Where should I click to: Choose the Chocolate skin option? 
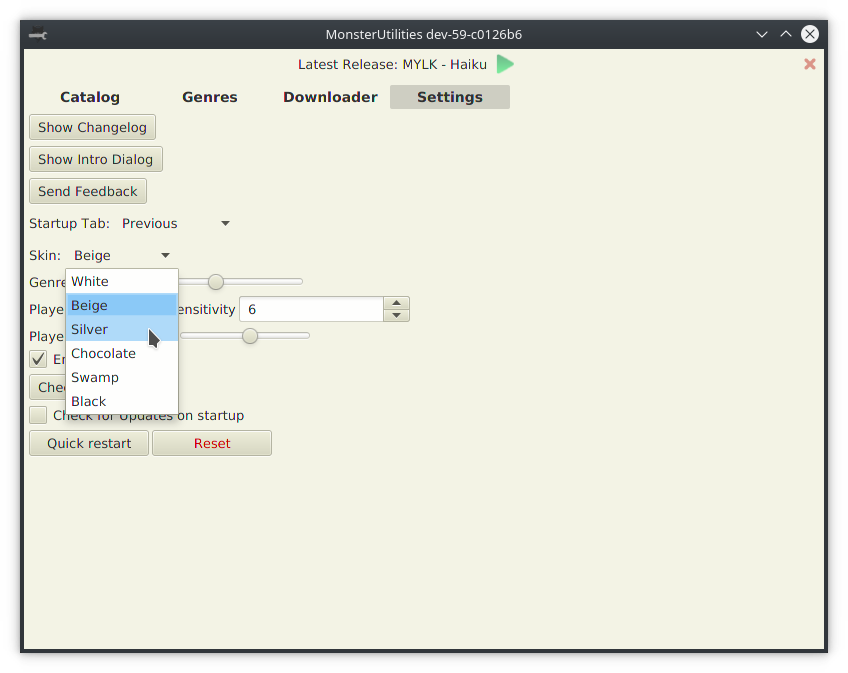point(122,353)
